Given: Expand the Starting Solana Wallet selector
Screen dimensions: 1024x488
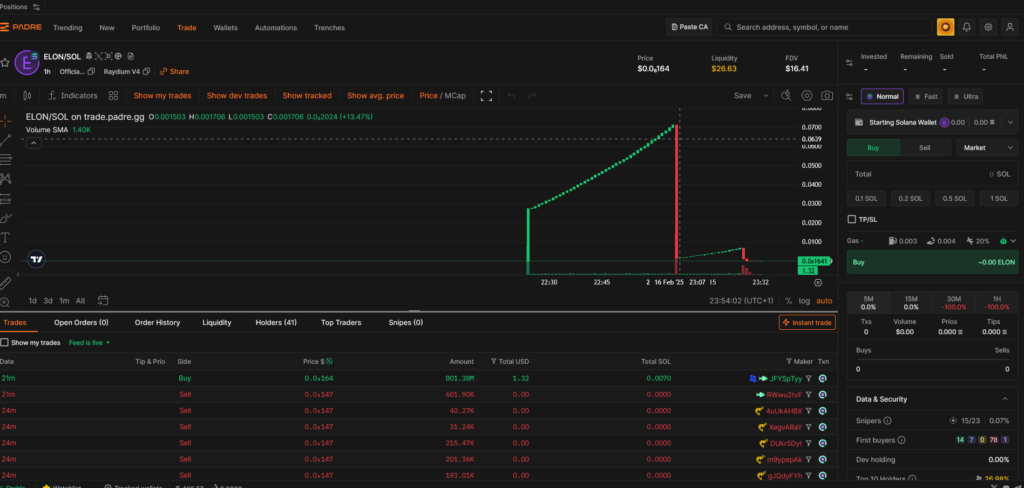Looking at the screenshot, I should tap(1010, 122).
